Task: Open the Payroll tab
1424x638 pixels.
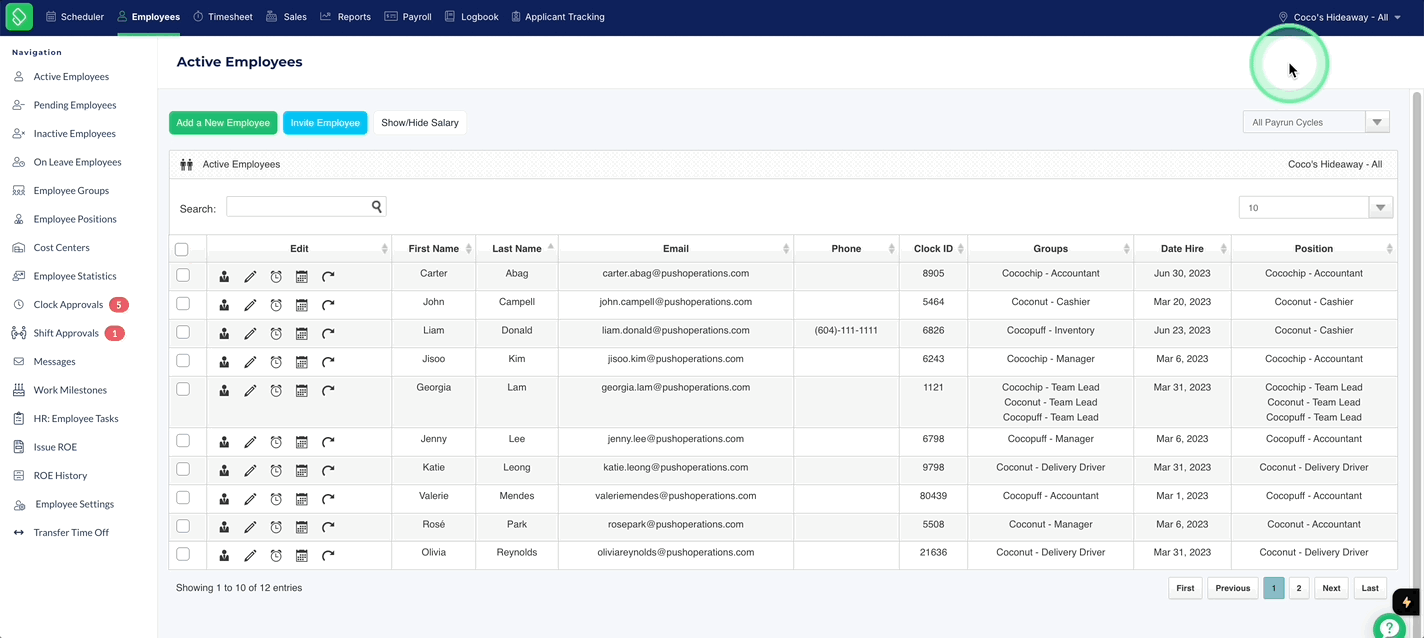Action: 408,17
